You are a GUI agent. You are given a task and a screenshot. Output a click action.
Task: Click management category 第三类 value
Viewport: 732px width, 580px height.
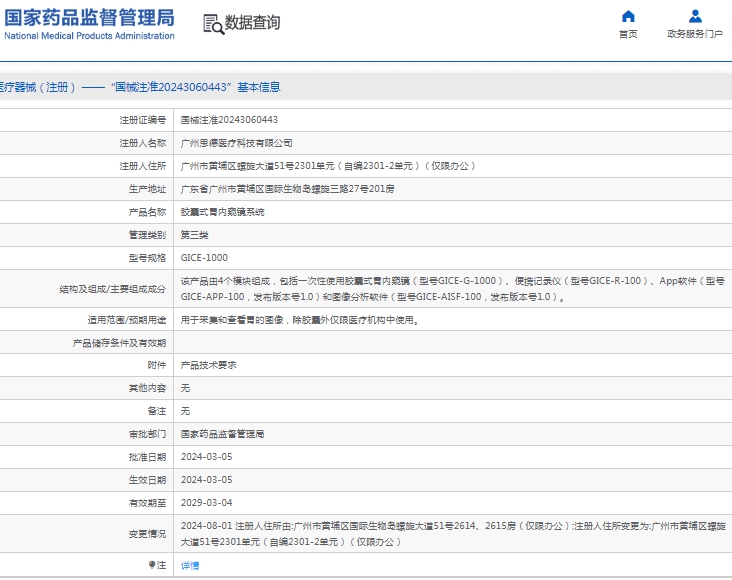click(194, 235)
